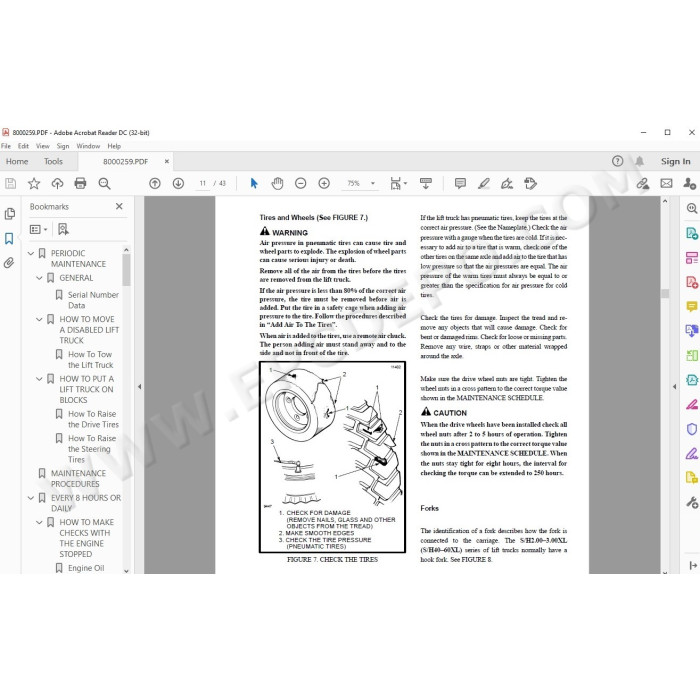The width and height of the screenshot is (700, 700).
Task: Open the Help menu
Action: point(114,146)
